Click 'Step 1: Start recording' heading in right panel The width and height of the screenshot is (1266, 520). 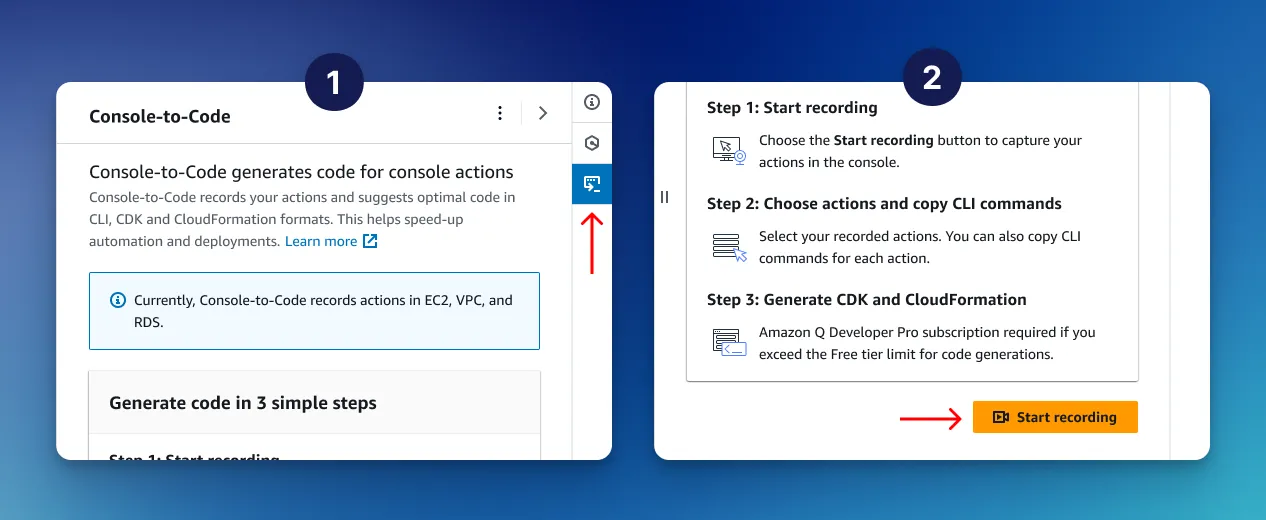click(792, 107)
